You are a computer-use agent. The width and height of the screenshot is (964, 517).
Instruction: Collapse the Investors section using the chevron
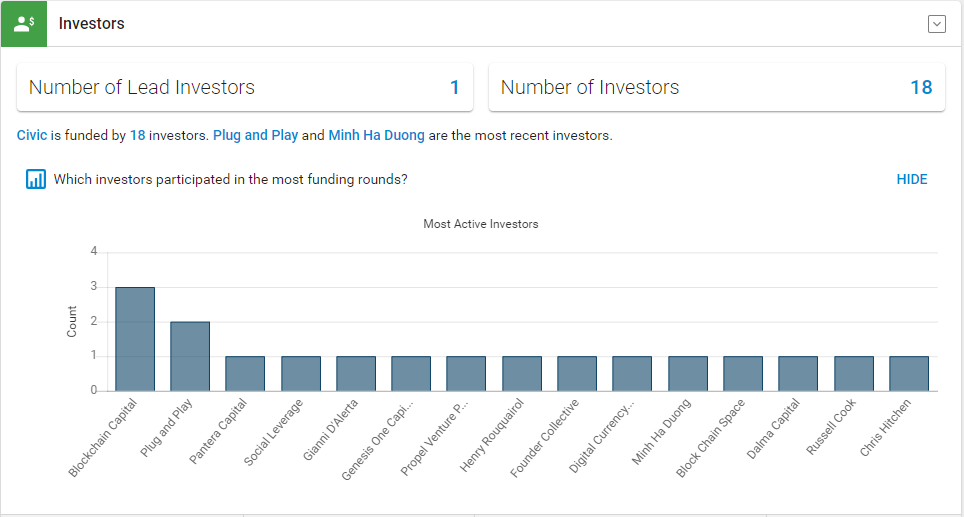(936, 24)
